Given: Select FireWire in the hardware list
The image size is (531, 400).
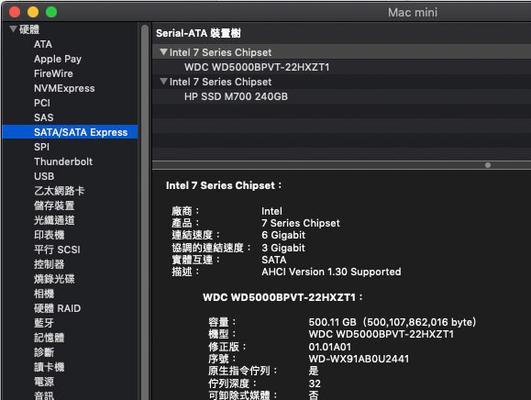Looking at the screenshot, I should [53, 73].
